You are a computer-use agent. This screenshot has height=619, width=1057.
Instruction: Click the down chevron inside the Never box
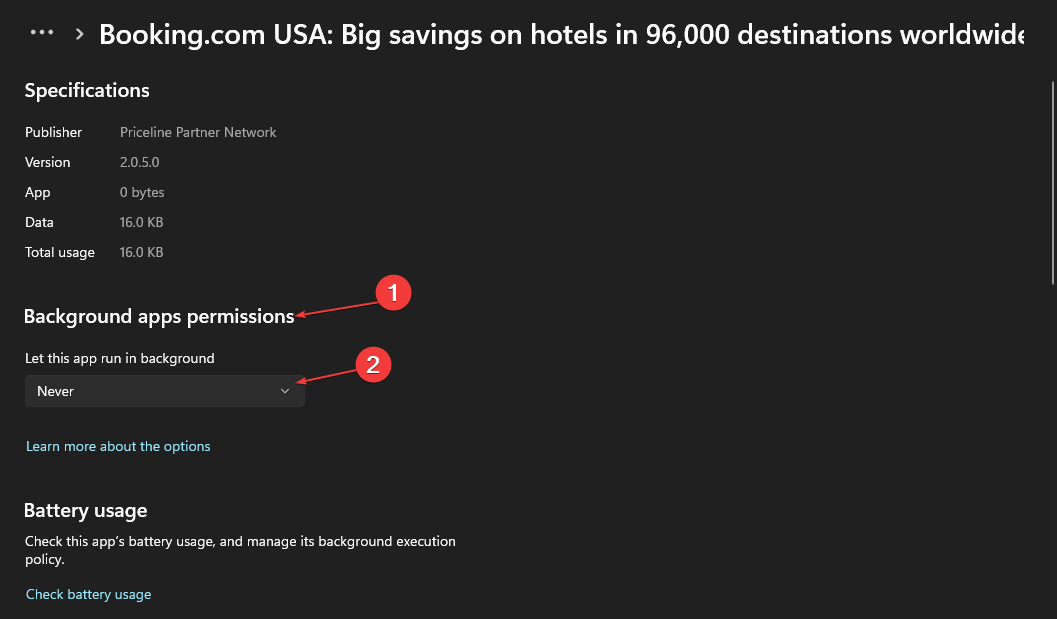(x=284, y=391)
